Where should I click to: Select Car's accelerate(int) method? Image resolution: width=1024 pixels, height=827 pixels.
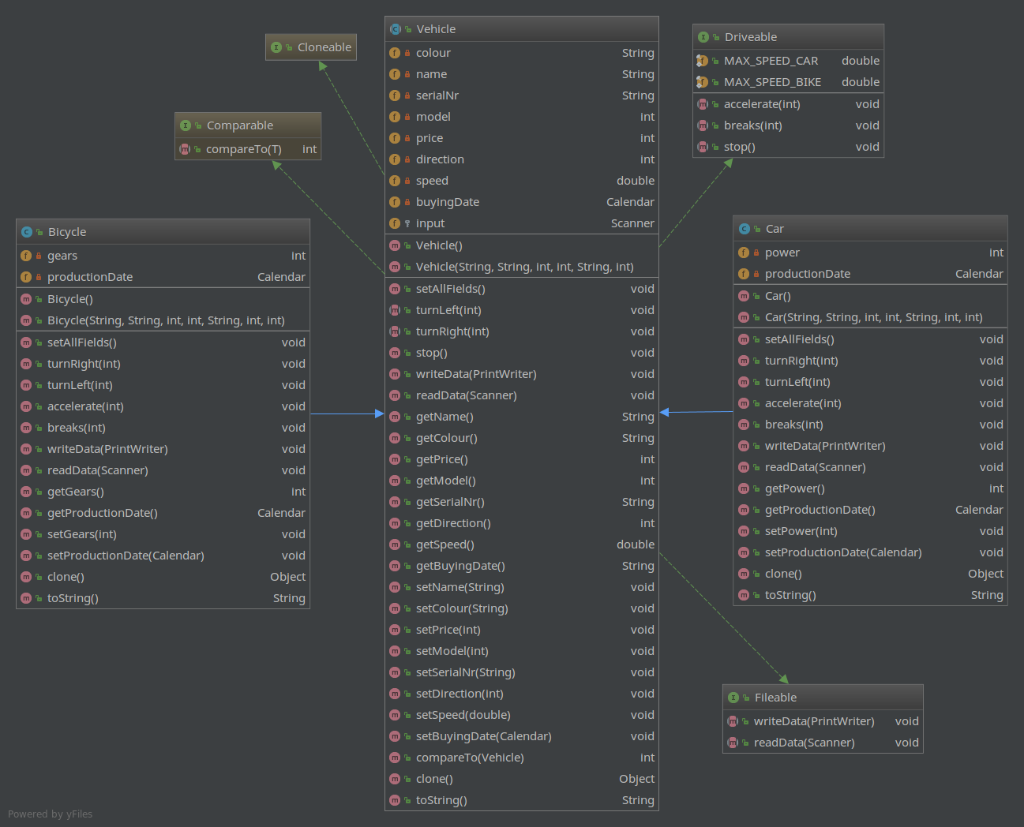(871, 404)
